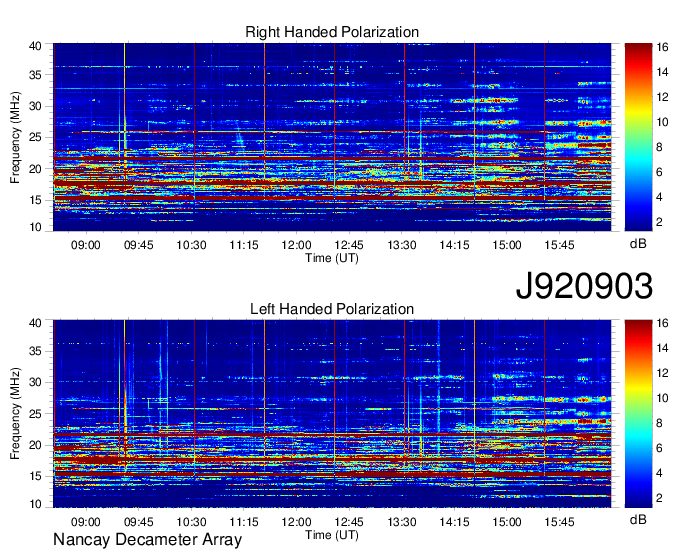Click the 12 value on upper colorbar
The width and height of the screenshot is (680, 552).
(x=662, y=97)
